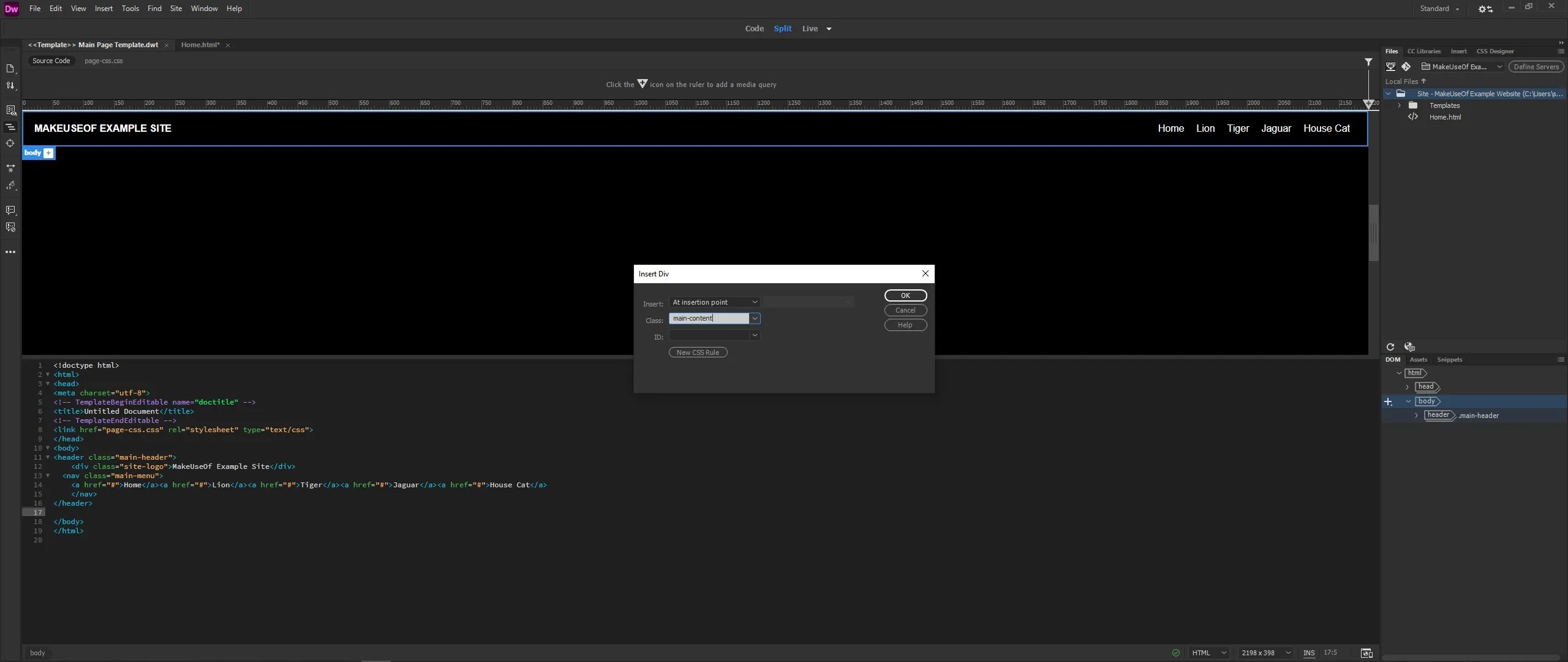
Task: Click the Define Servers button
Action: [x=1536, y=66]
